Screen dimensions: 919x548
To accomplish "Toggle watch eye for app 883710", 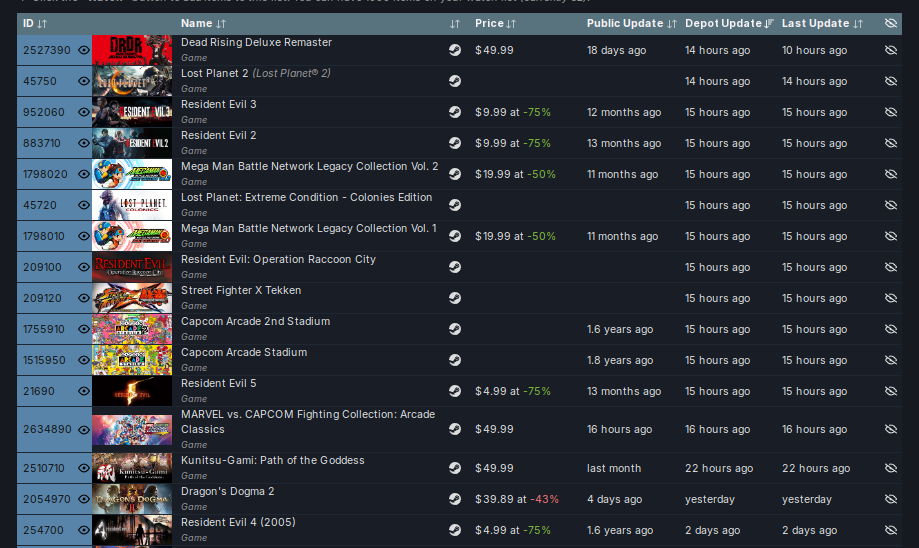I will coord(84,144).
